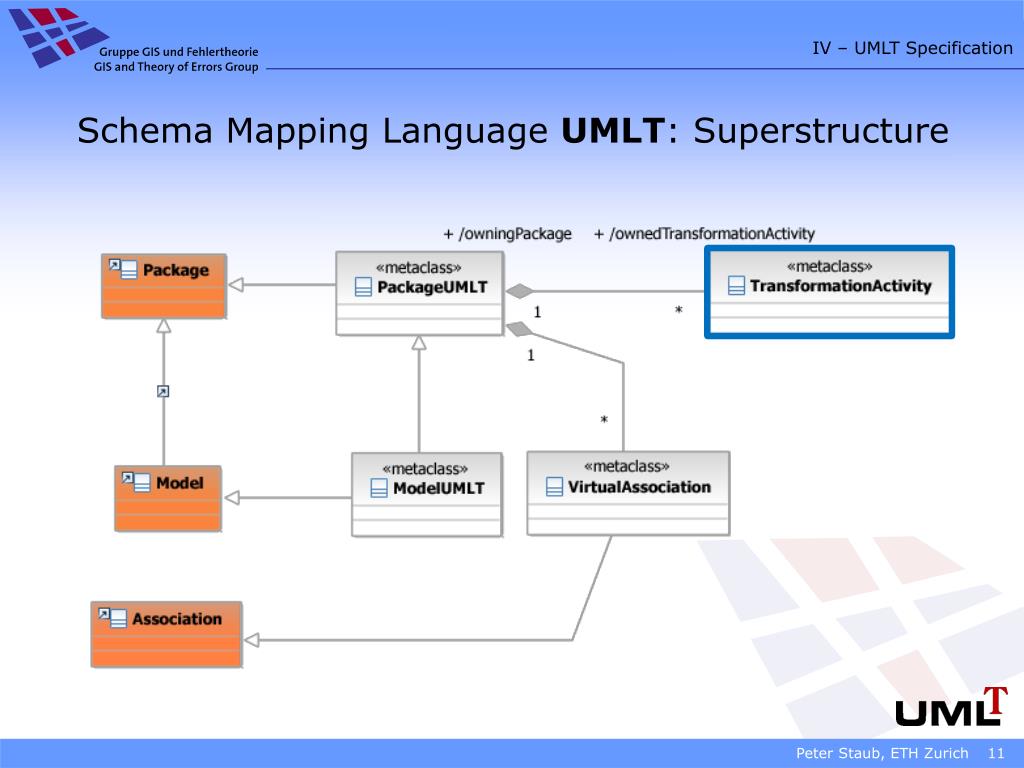Click arrowhead below Package from Model
1024x768 pixels.
[164, 326]
